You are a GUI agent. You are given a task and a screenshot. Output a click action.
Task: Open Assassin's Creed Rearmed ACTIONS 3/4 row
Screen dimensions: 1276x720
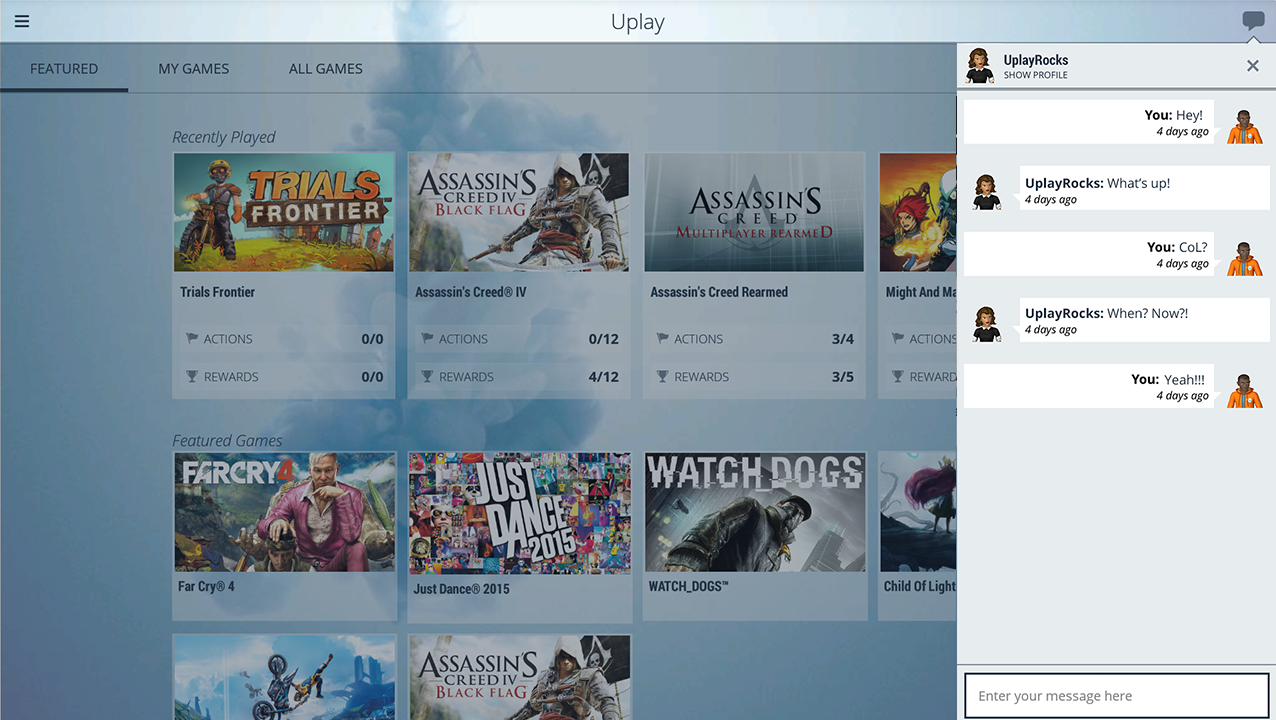(x=754, y=339)
